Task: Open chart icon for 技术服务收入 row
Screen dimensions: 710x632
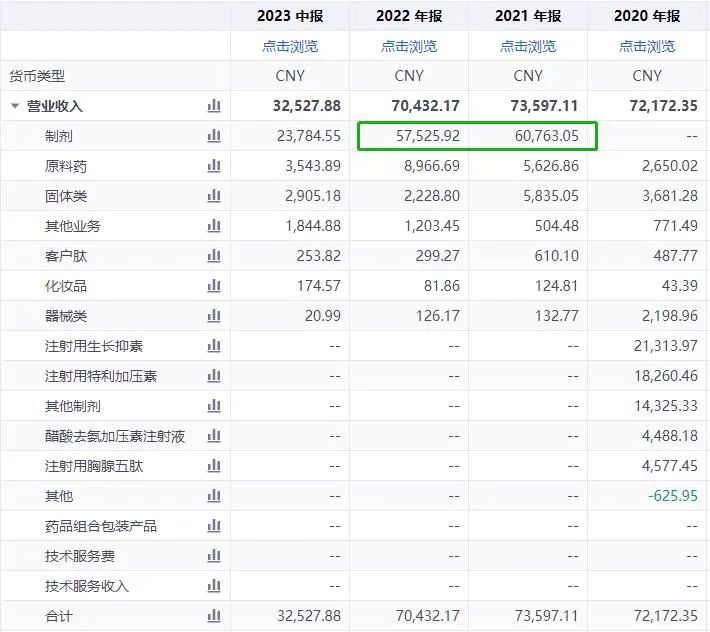Action: pos(214,586)
